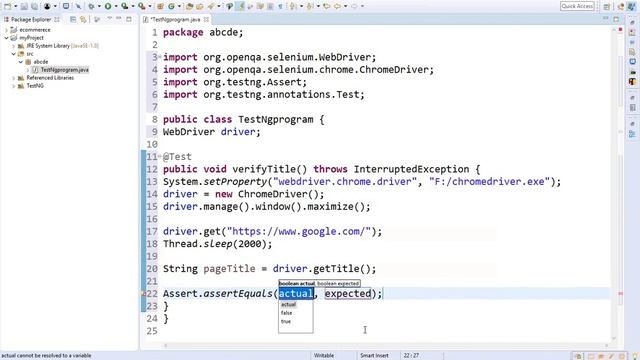Toggle the Mark Occurrences toolbar button
Image resolution: width=640 pixels, height=360 pixels.
pos(240,6)
